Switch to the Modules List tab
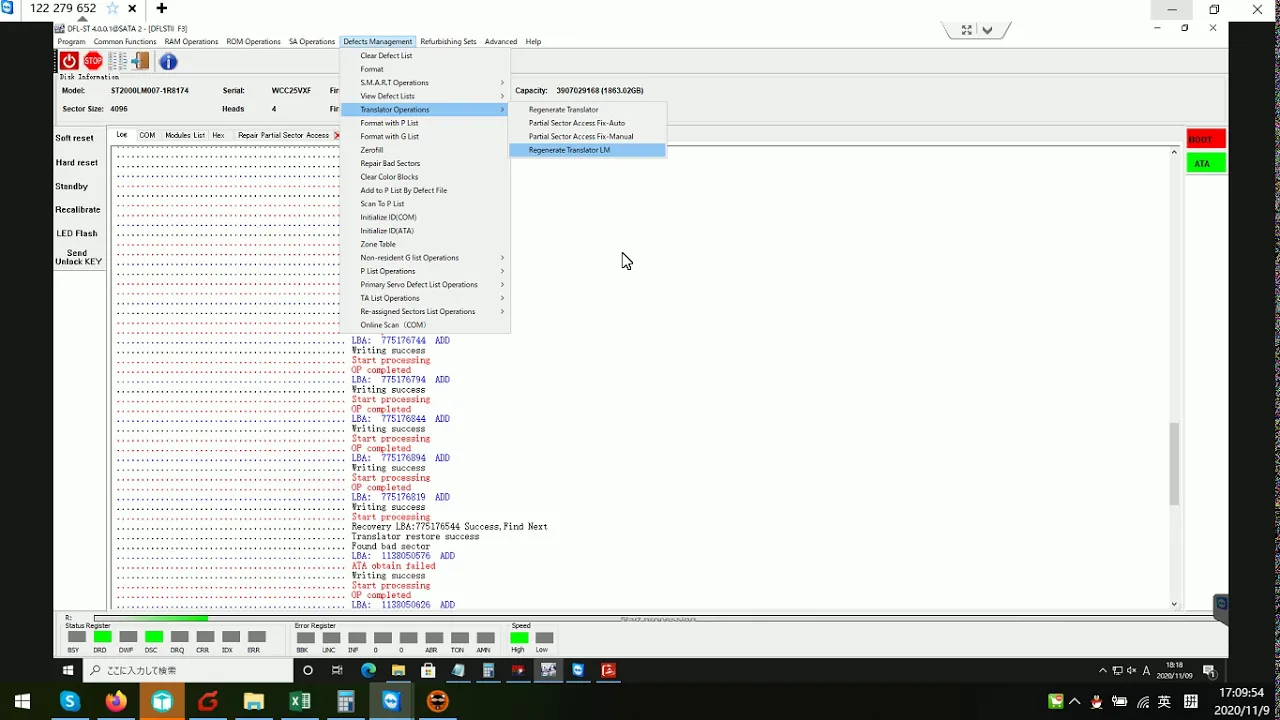Image resolution: width=1280 pixels, height=720 pixels. tap(185, 135)
